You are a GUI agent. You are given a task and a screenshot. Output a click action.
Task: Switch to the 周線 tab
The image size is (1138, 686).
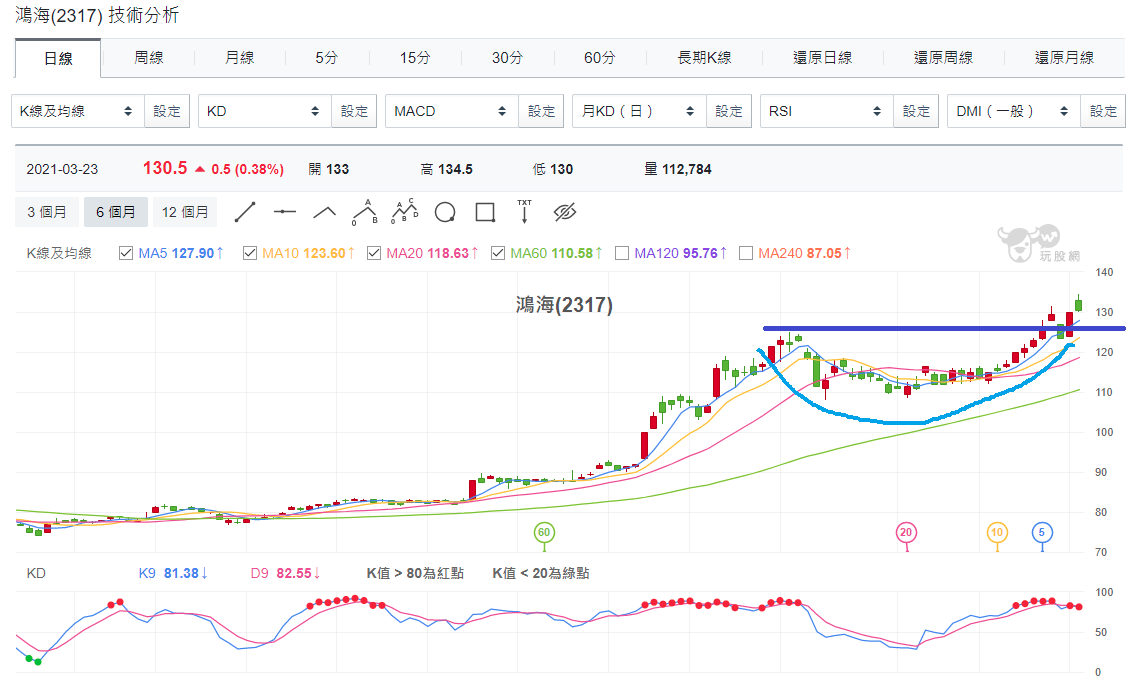click(149, 57)
